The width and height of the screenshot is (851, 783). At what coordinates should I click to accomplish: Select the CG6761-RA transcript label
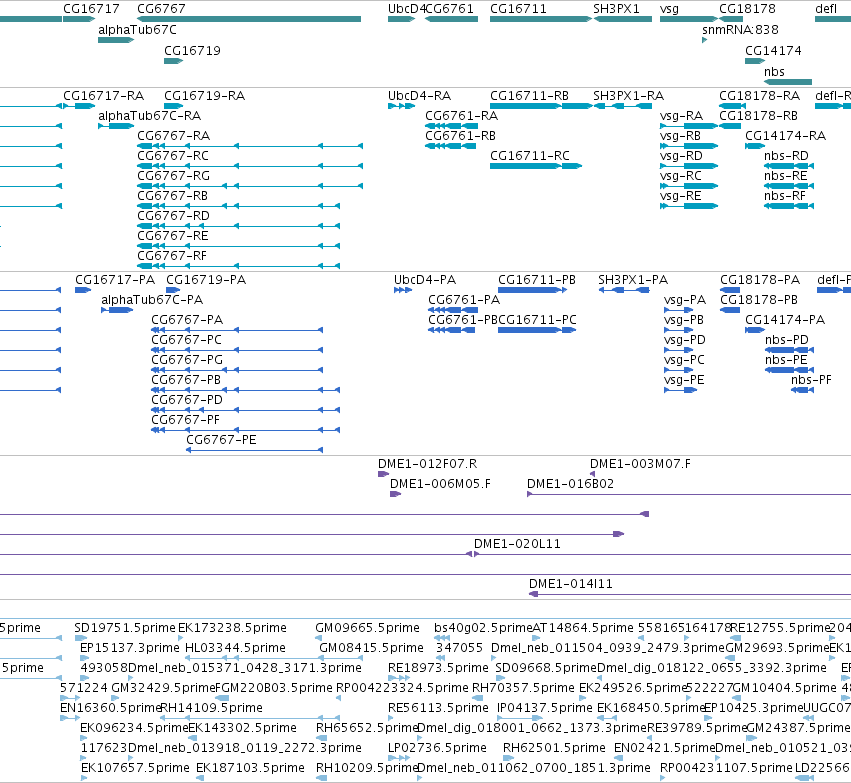pos(461,116)
